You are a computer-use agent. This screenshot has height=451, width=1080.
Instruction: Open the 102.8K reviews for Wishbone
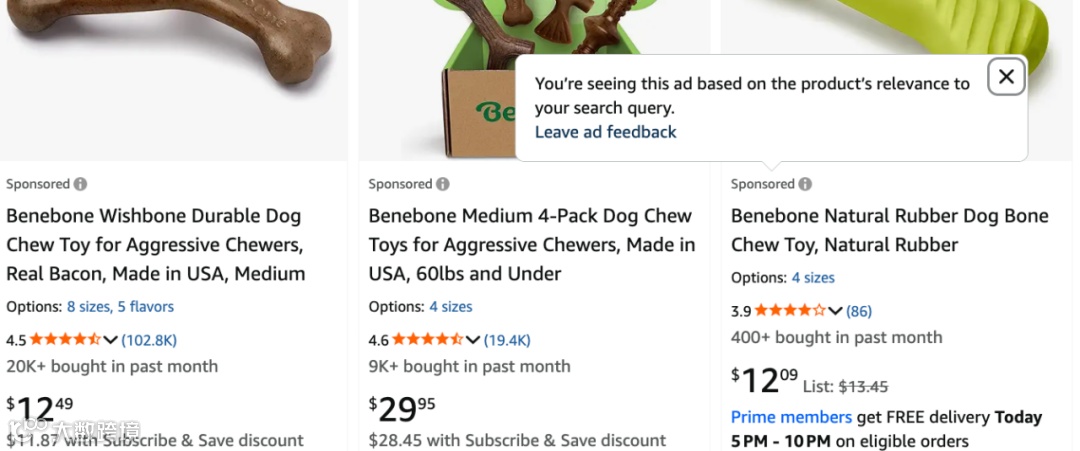(x=149, y=340)
